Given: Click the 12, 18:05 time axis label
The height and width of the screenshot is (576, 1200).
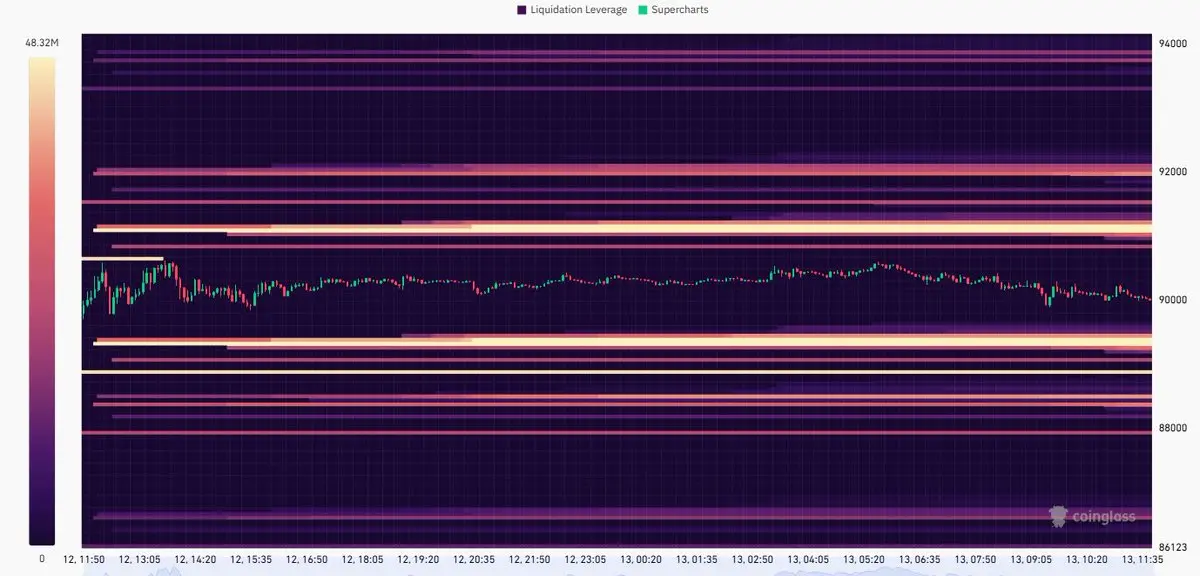Looking at the screenshot, I should point(361,559).
